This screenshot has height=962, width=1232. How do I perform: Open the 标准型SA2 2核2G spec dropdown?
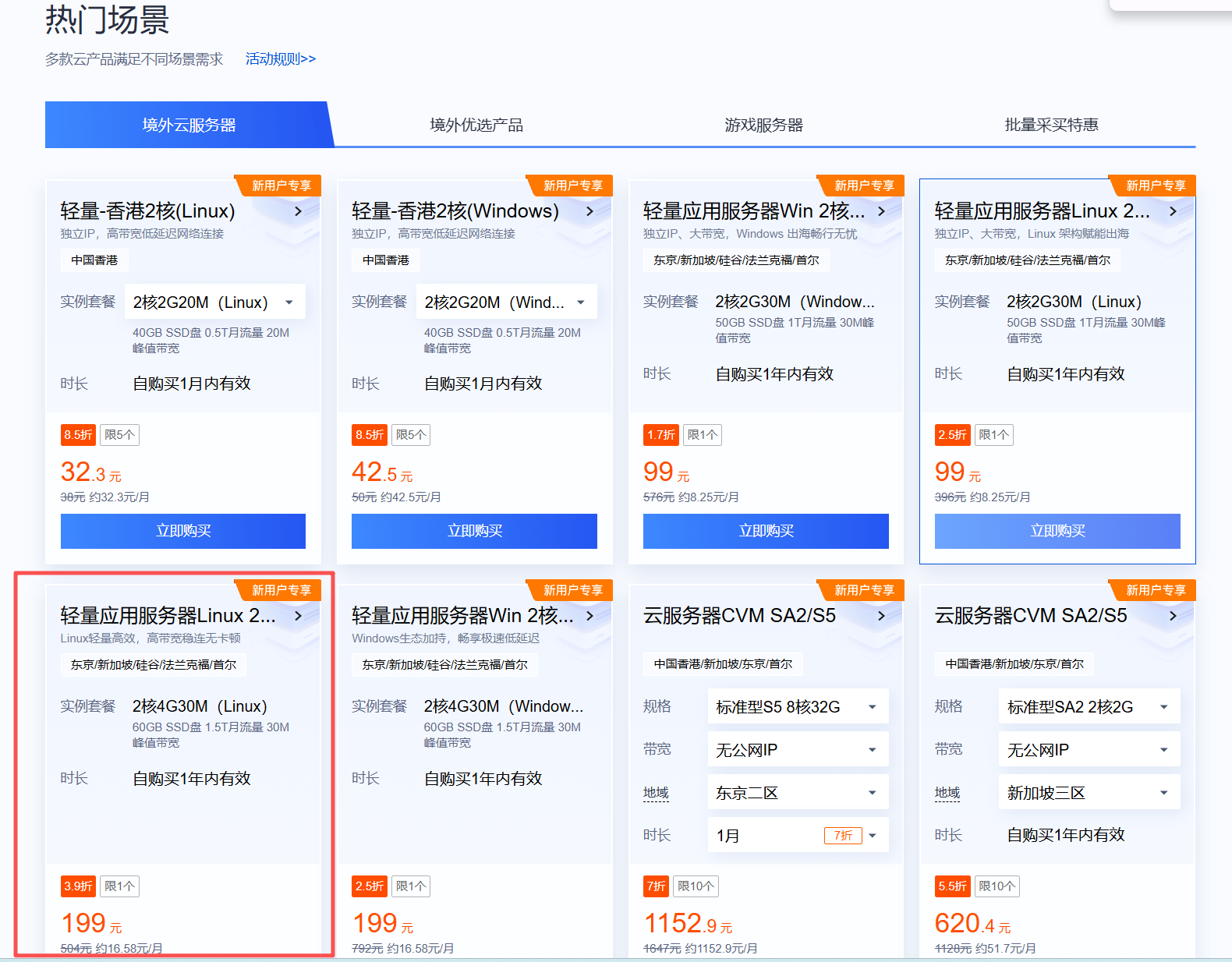(1089, 707)
